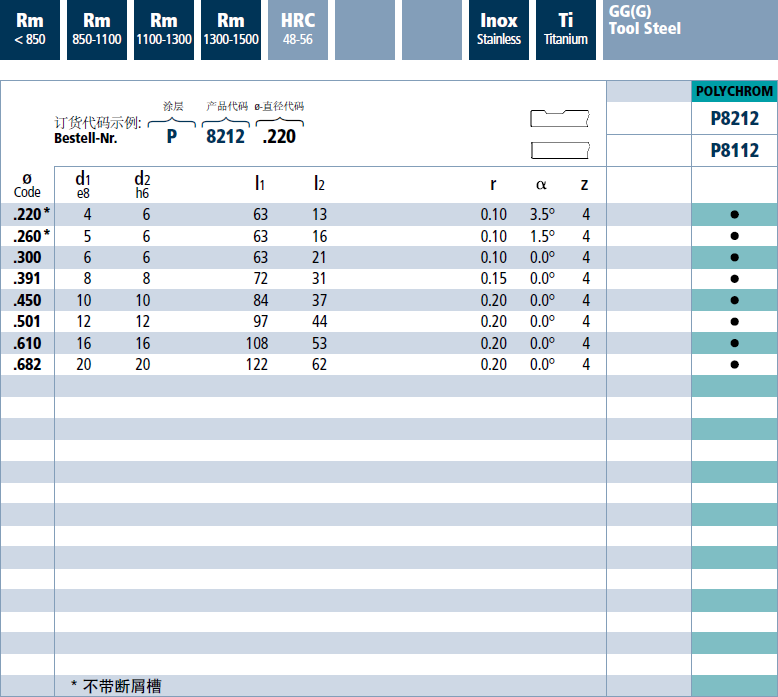Click the 1.5° angle value
The width and height of the screenshot is (778, 697).
[542, 236]
